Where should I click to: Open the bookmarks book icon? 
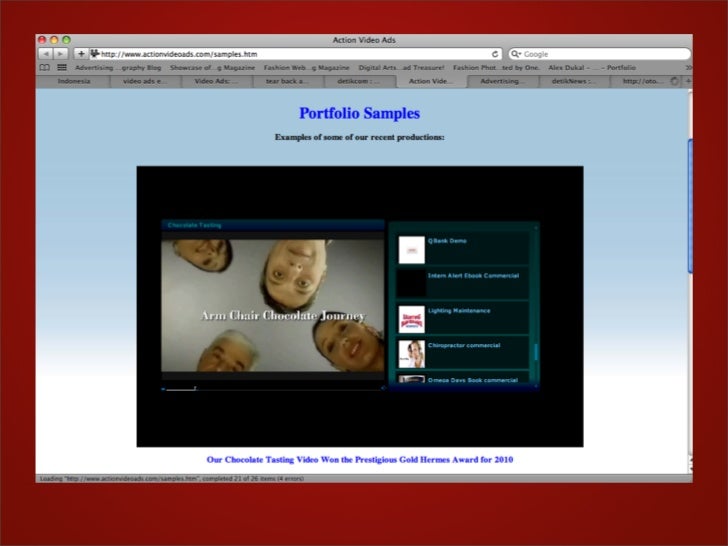click(x=45, y=68)
